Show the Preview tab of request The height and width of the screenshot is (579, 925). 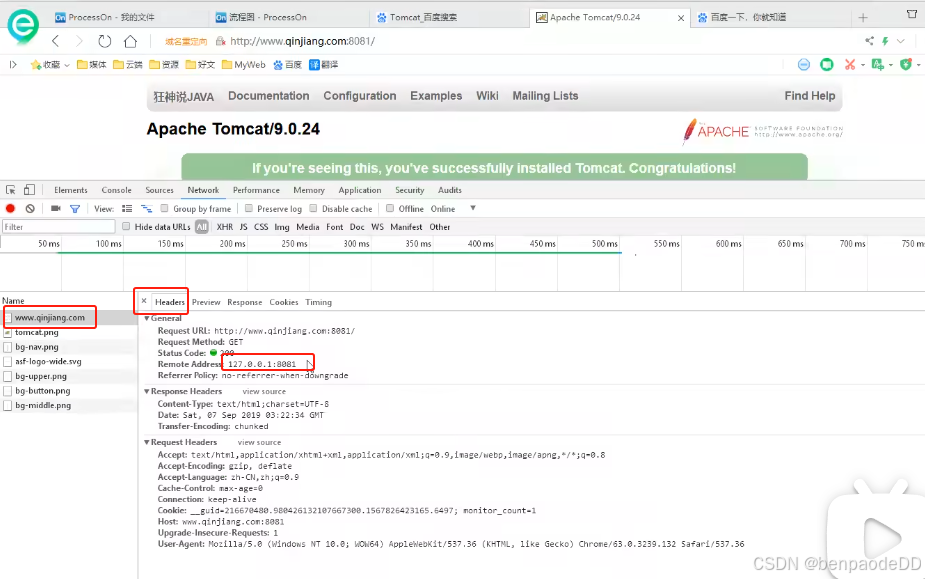(x=206, y=302)
